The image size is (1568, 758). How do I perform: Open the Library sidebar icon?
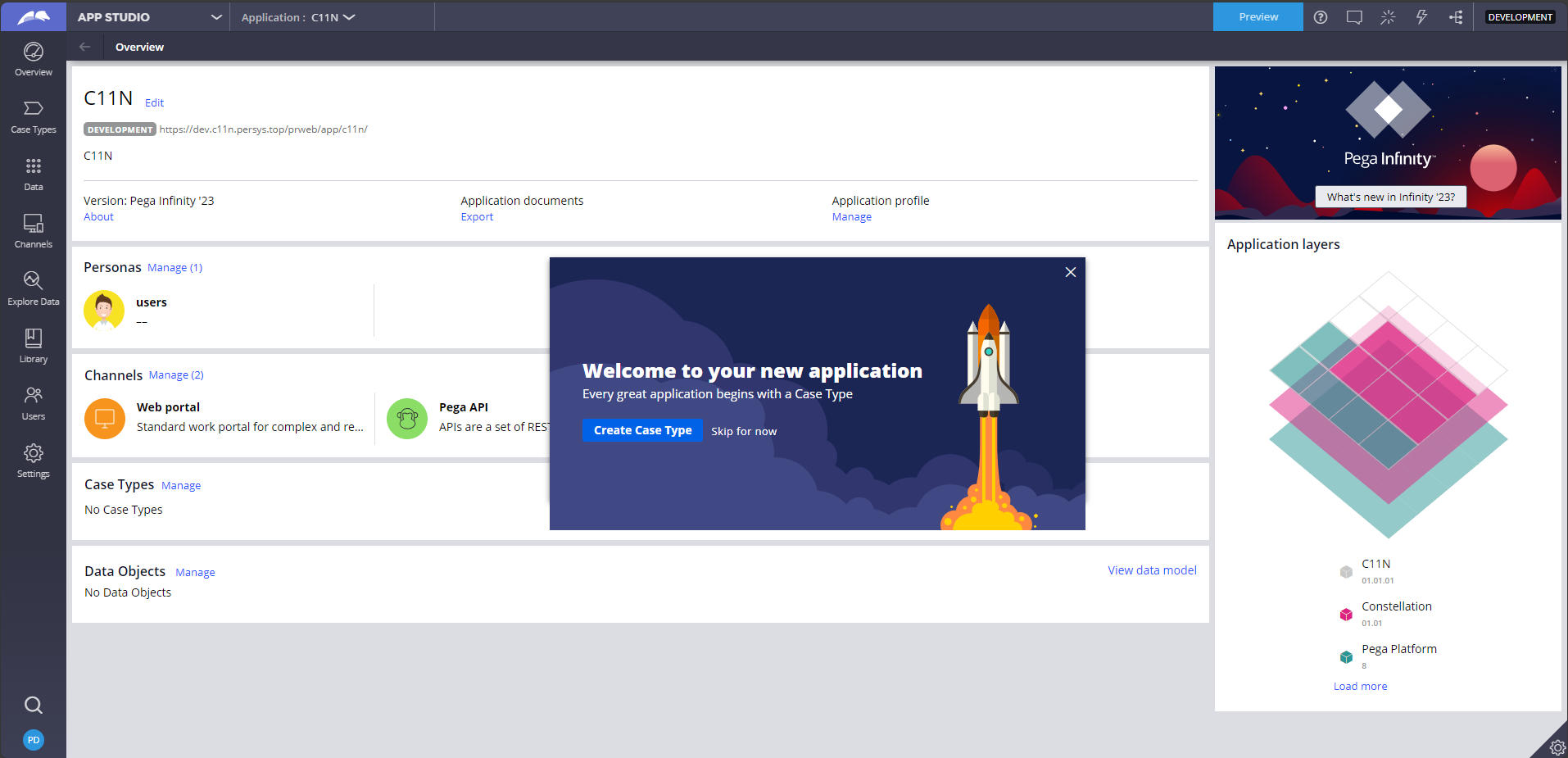point(33,347)
